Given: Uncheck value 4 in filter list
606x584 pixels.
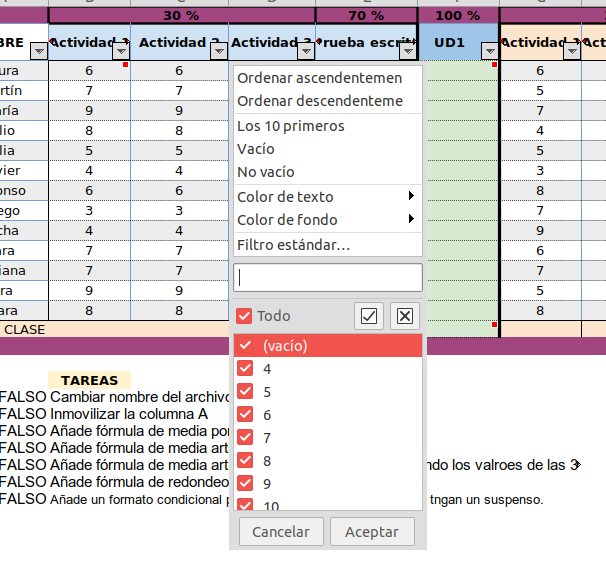Looking at the screenshot, I should (245, 368).
